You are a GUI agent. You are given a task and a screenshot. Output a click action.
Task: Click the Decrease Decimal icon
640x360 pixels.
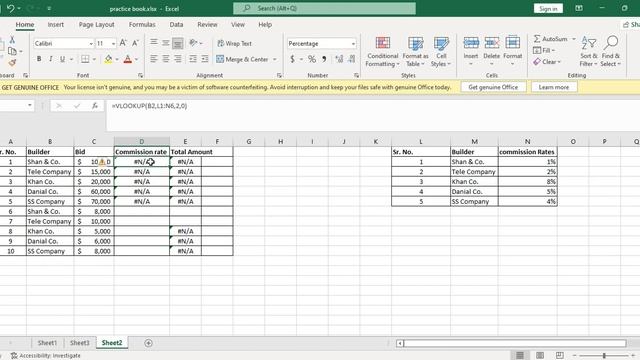(351, 59)
